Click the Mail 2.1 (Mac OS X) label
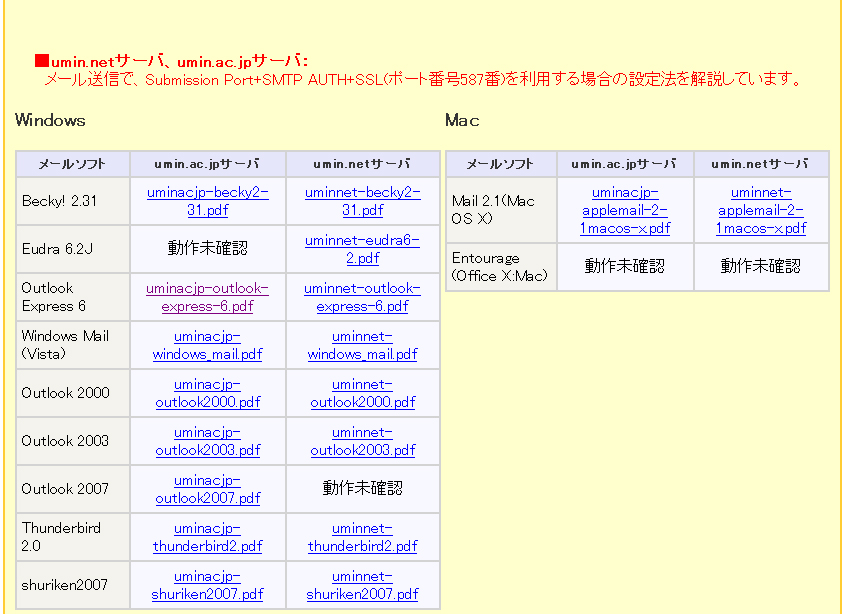Screen dimensions: 846x614 493,210
